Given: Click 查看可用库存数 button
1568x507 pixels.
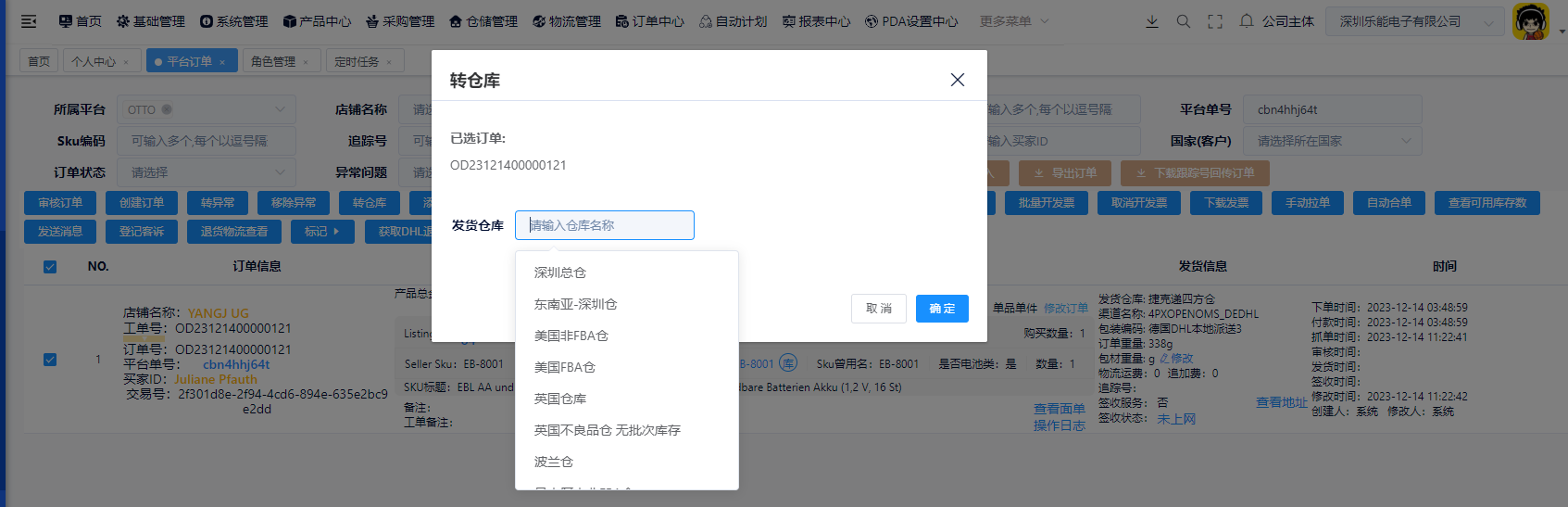Looking at the screenshot, I should tap(1487, 203).
